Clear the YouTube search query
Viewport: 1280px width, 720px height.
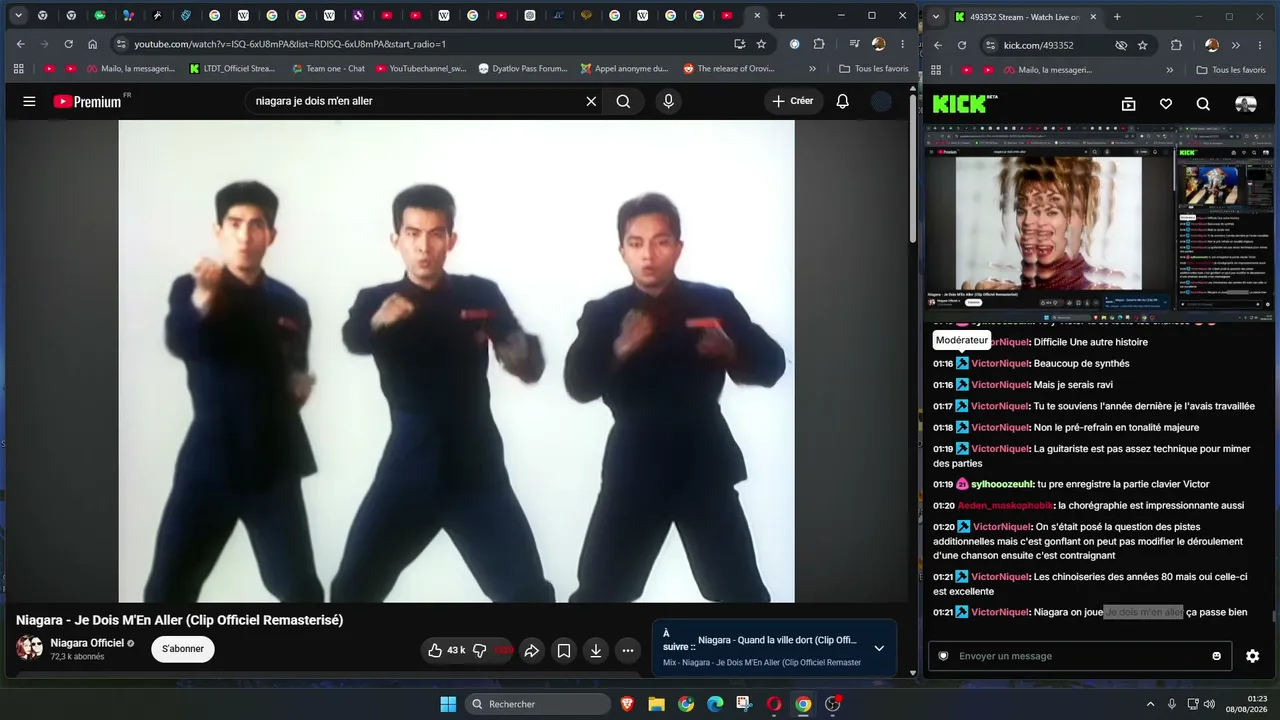tap(591, 101)
